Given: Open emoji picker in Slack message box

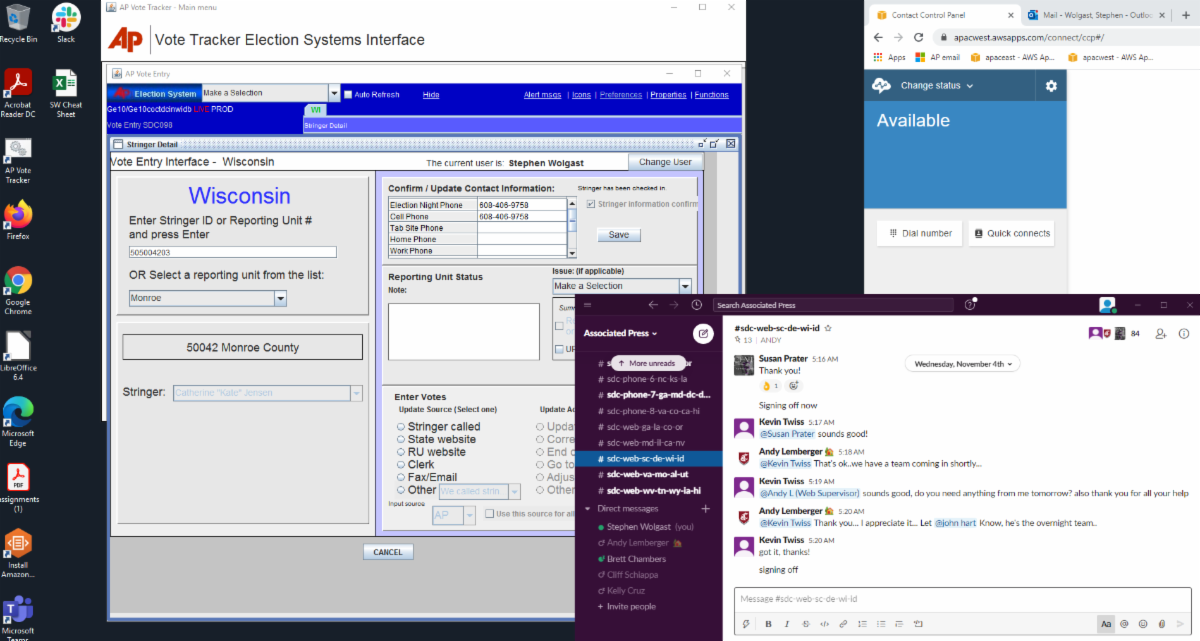Looking at the screenshot, I should (1143, 624).
